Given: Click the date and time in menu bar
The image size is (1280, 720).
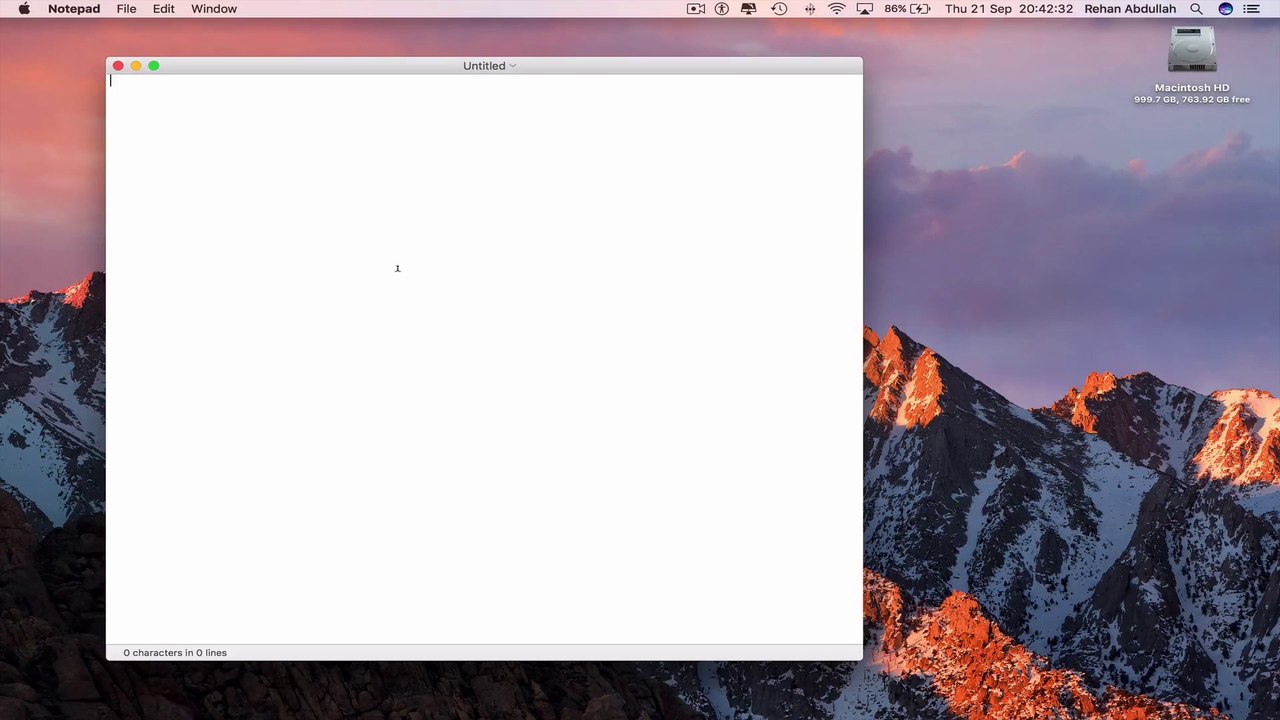Looking at the screenshot, I should click(x=1009, y=9).
